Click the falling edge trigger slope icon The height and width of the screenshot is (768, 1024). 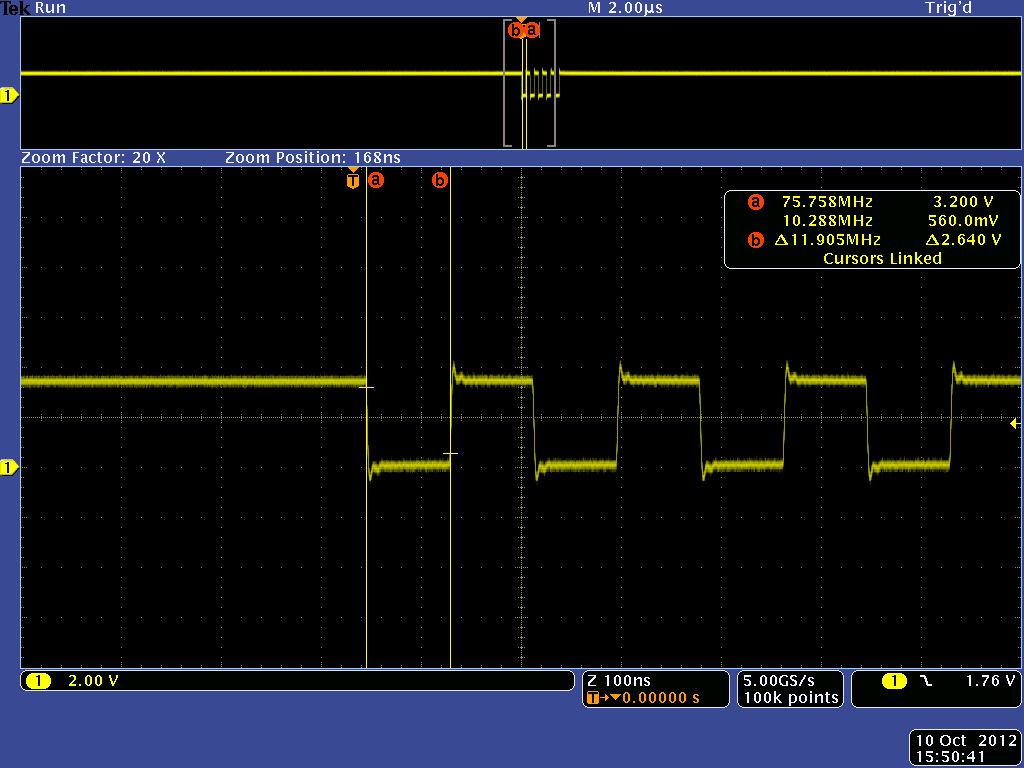pos(925,681)
